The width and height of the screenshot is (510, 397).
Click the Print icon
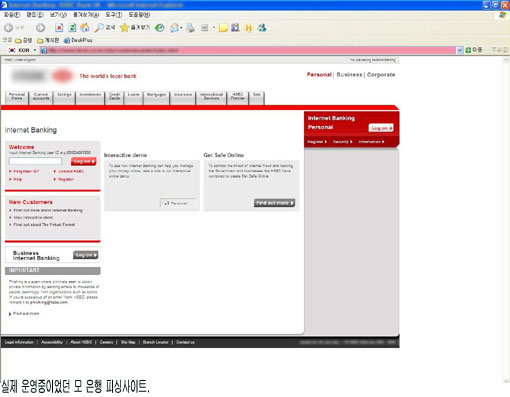tap(190, 28)
